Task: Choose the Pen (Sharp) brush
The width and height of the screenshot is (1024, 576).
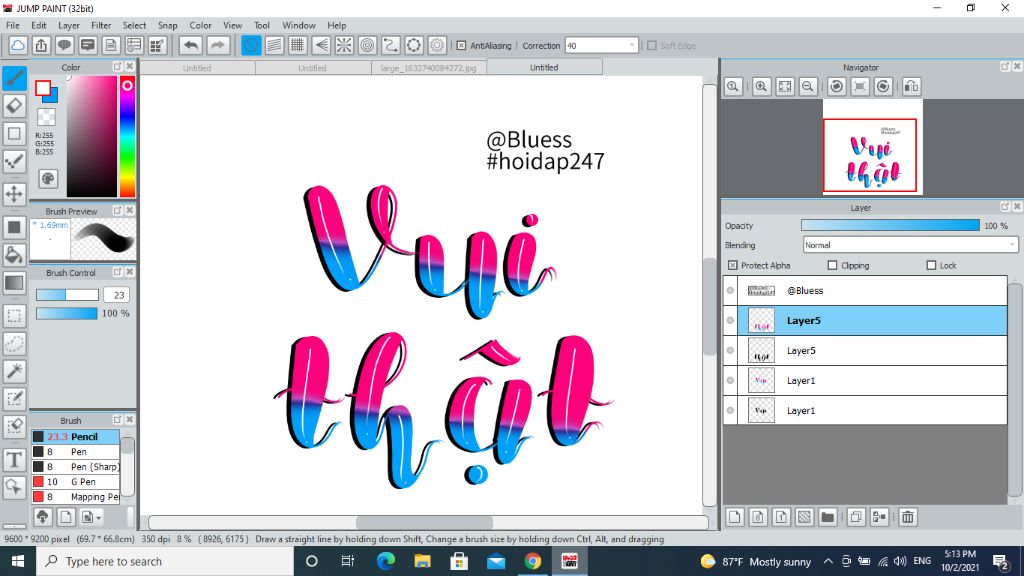Action: [76, 467]
